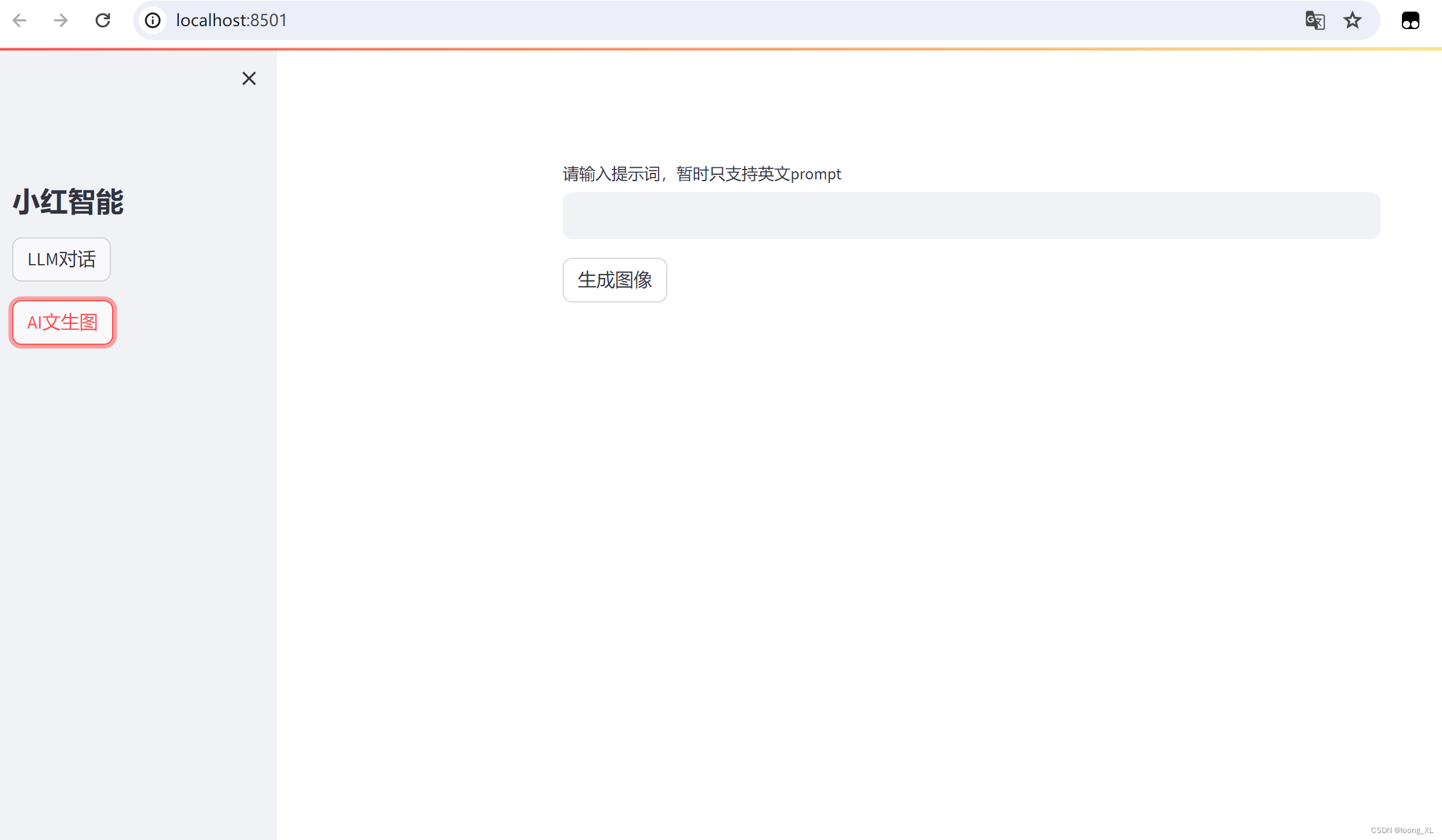
Task: Focus the prompt text input box
Action: point(971,215)
